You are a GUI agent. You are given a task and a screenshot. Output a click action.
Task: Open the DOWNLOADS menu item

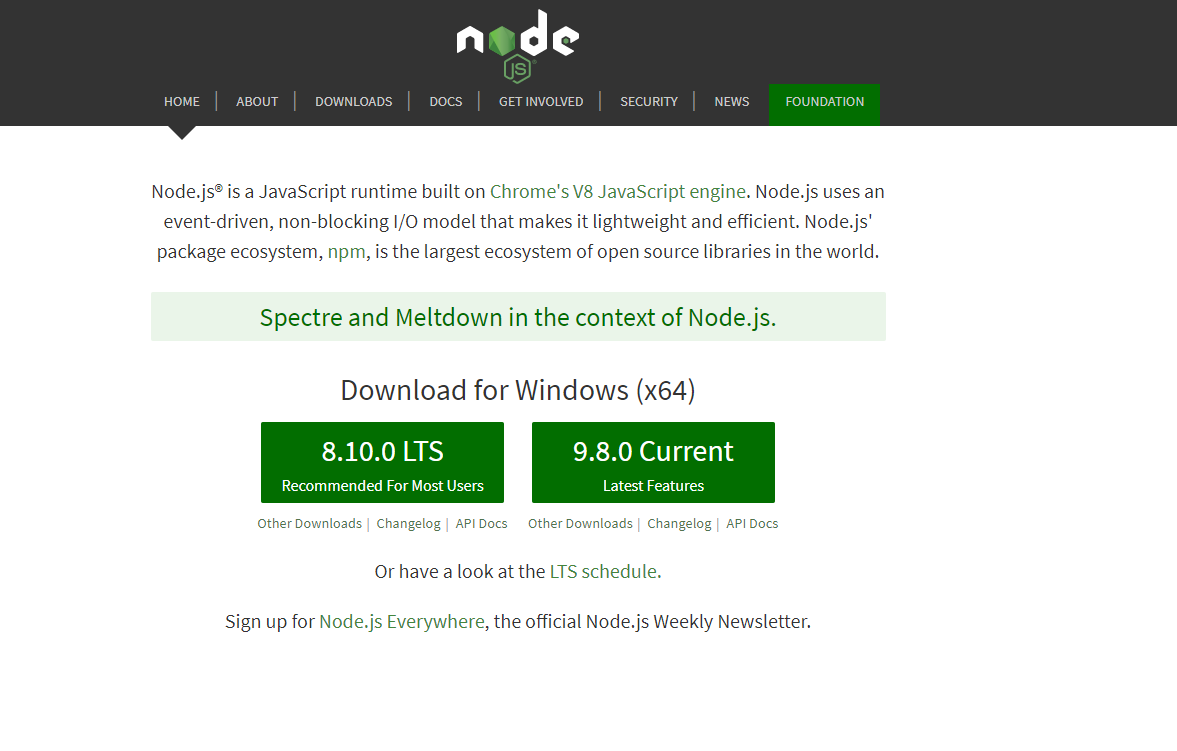(x=354, y=101)
